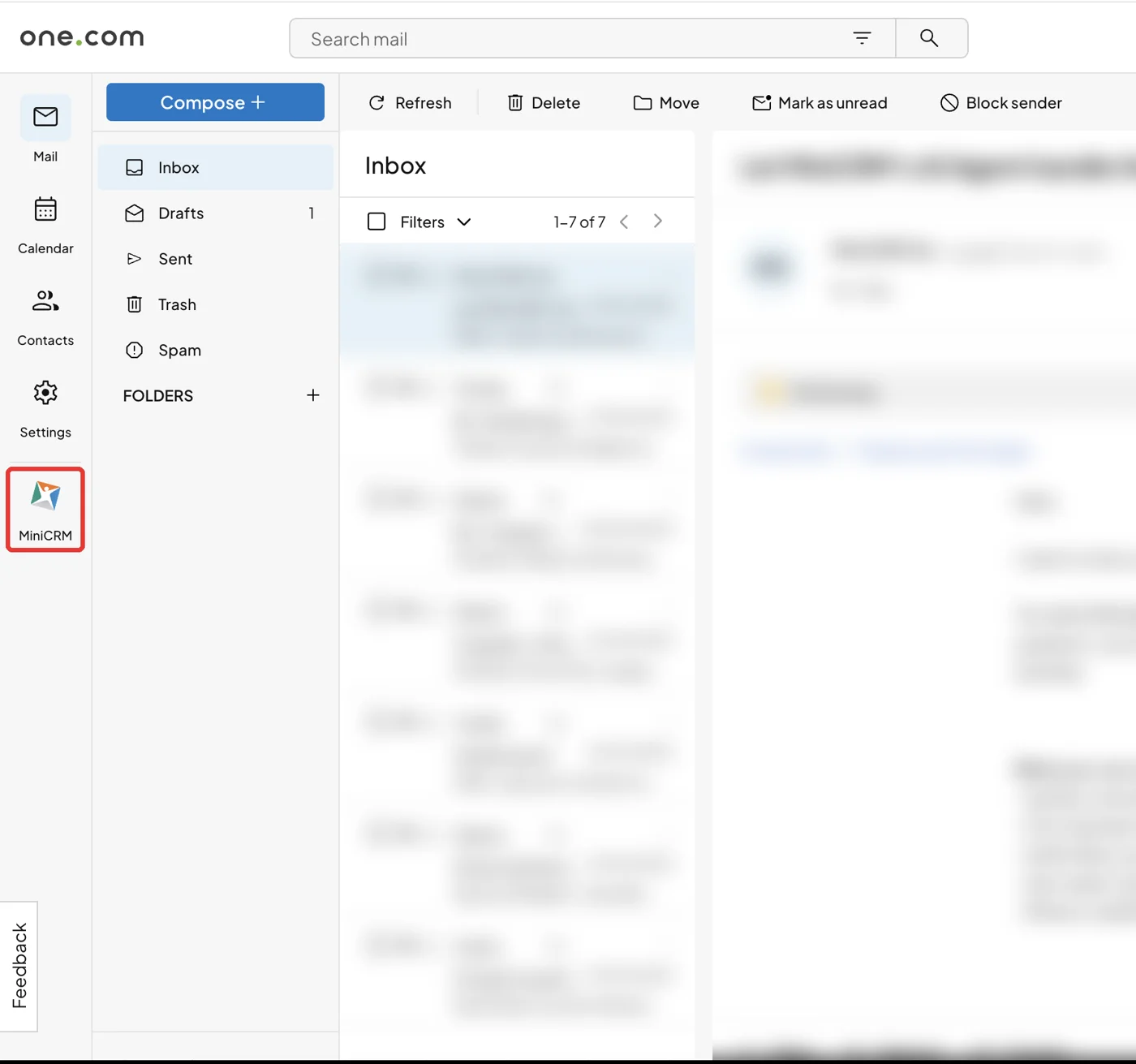Open the Spam folder
Screen dimensions: 1136x1064
tap(216, 350)
